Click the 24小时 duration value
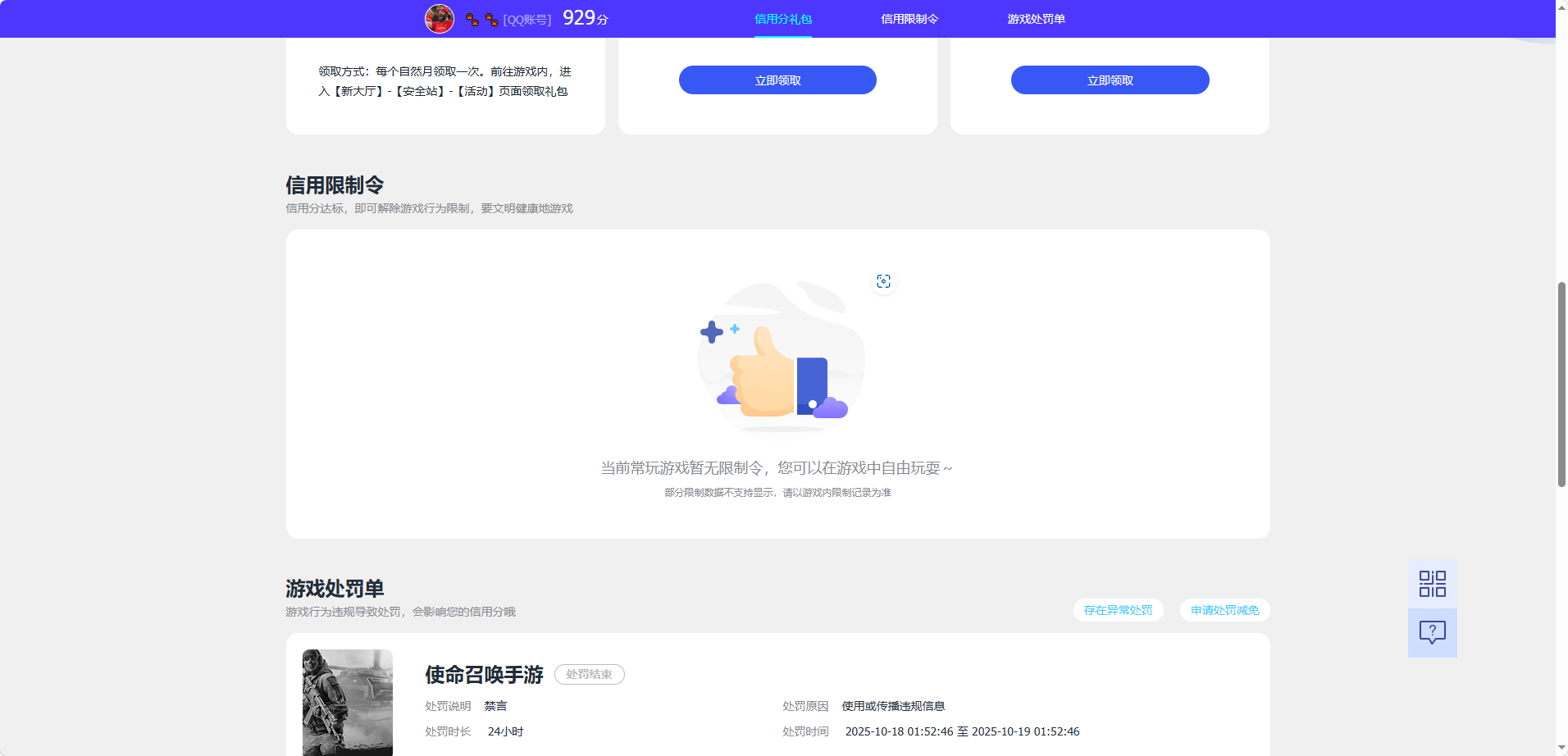Screen dimensions: 1568x756 pyautogui.click(x=505, y=731)
